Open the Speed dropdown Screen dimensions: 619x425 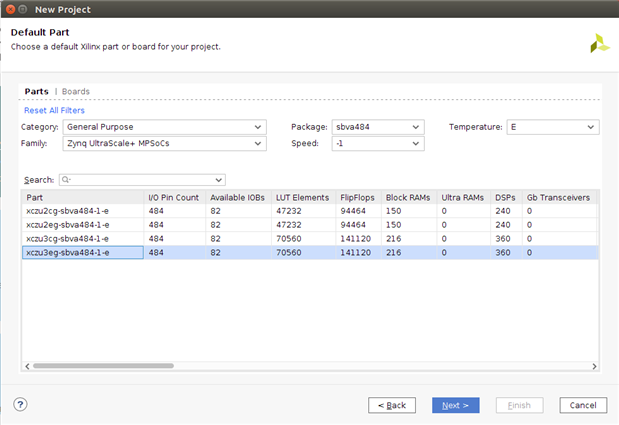pos(377,144)
